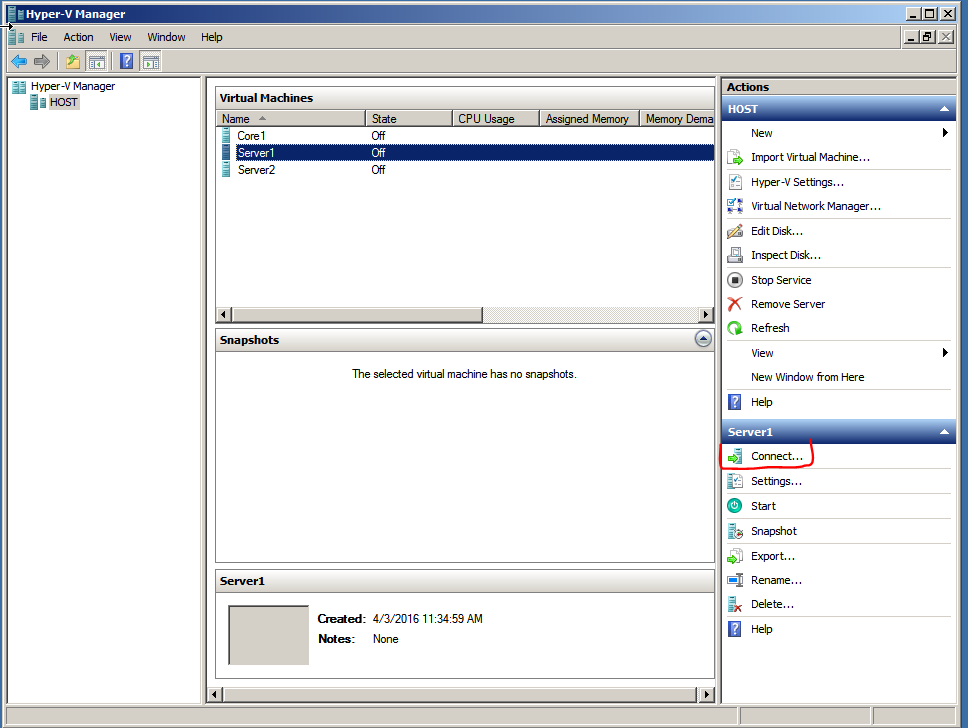This screenshot has height=728, width=968.
Task: Click the Hyper-V Settings icon
Action: 735,182
